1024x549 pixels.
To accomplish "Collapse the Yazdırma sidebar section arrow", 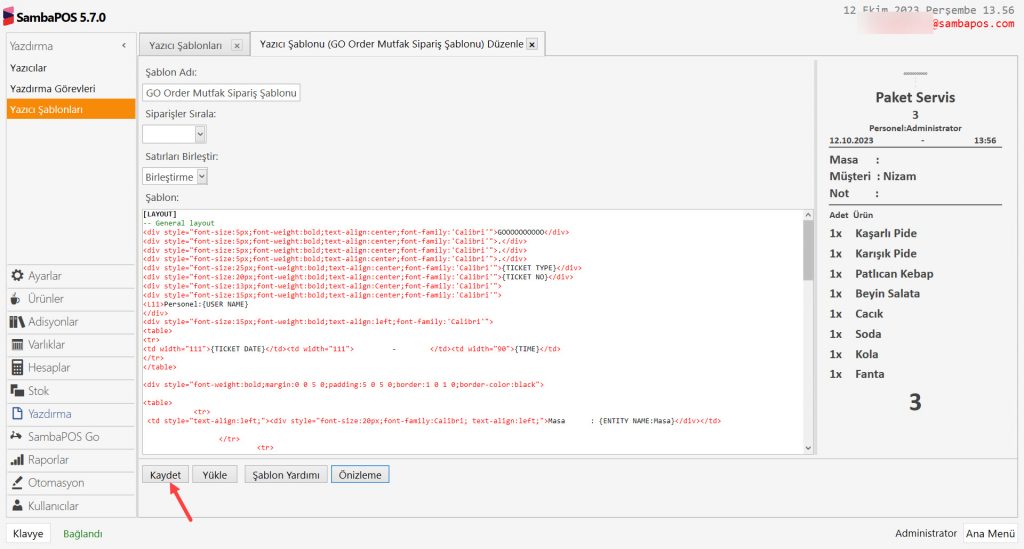I will tap(124, 46).
